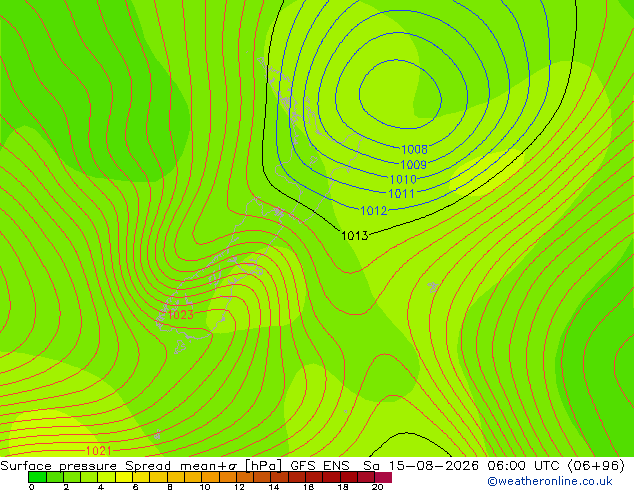634x490 pixels.
Task: Pick the brown-orange legend swatch starting at 14
Action: (279, 477)
